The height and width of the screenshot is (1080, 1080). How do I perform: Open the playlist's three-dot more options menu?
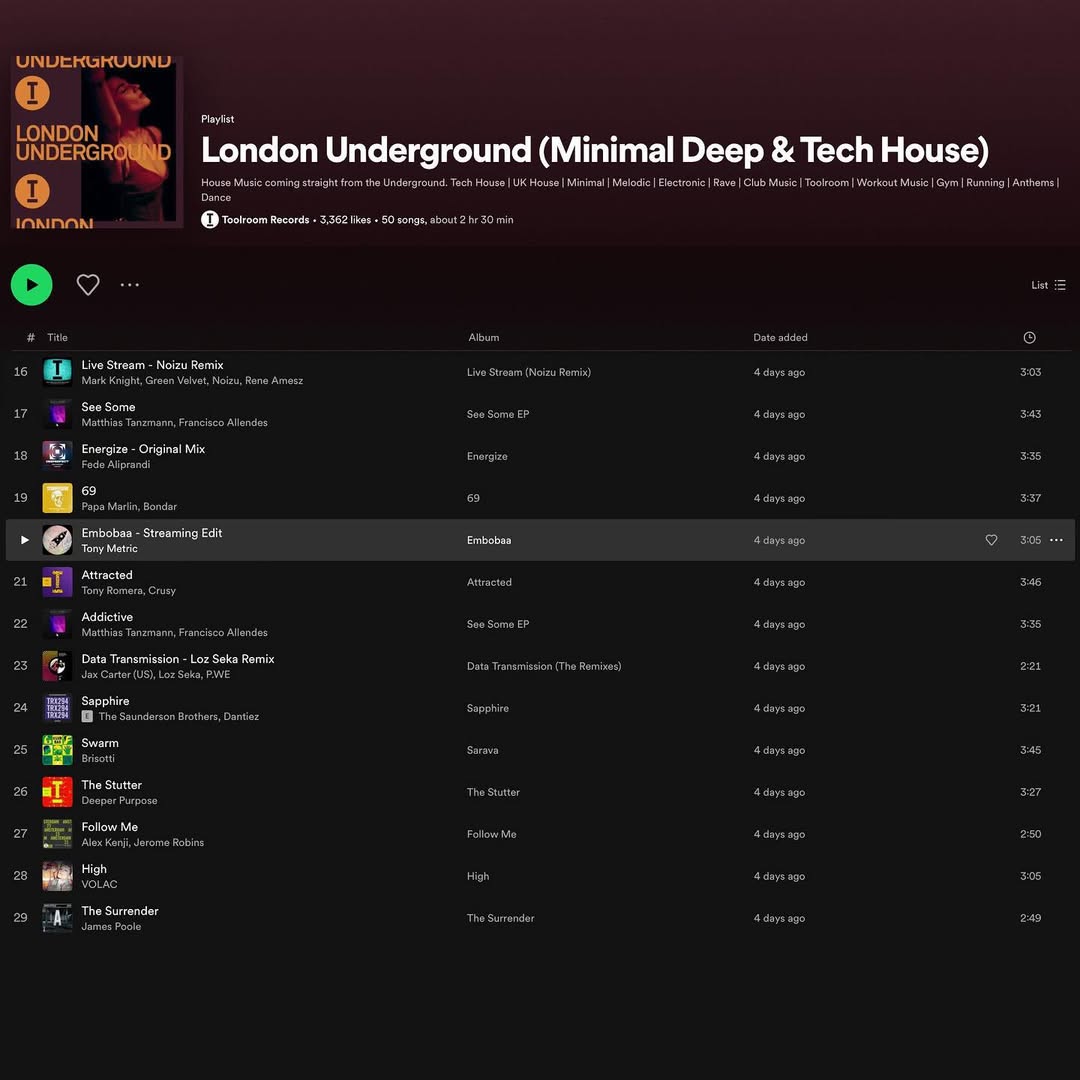click(130, 285)
